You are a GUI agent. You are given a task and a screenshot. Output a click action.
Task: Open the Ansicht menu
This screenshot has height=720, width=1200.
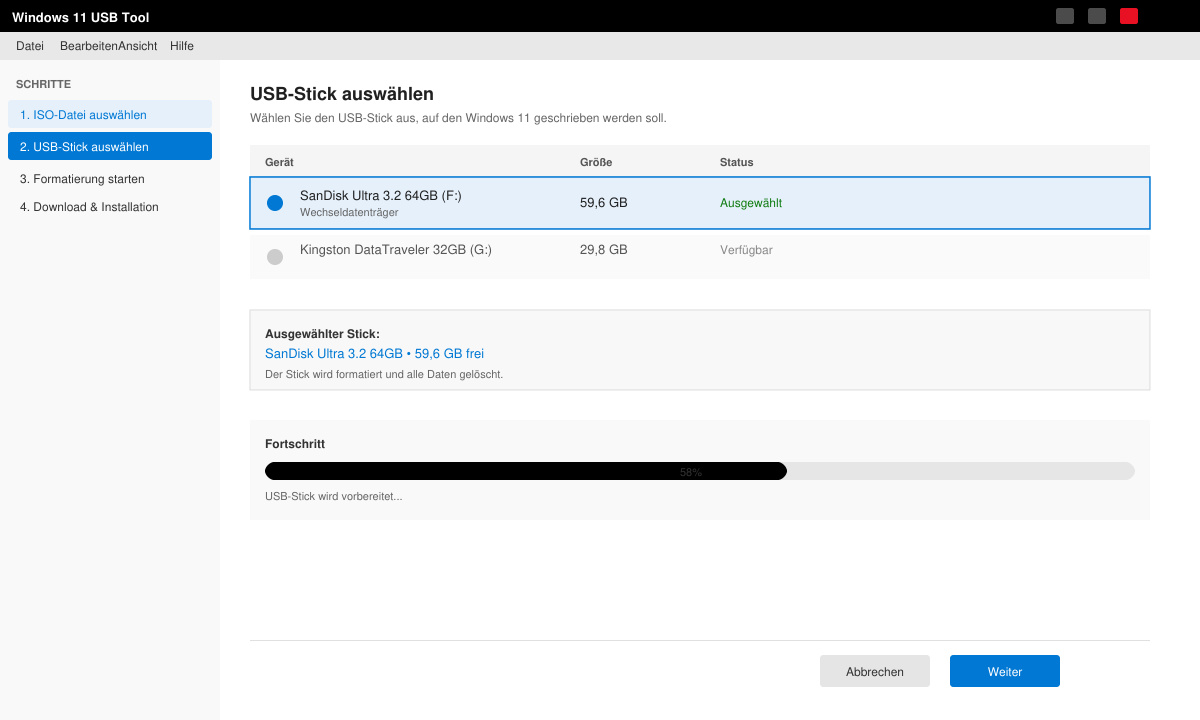point(138,46)
